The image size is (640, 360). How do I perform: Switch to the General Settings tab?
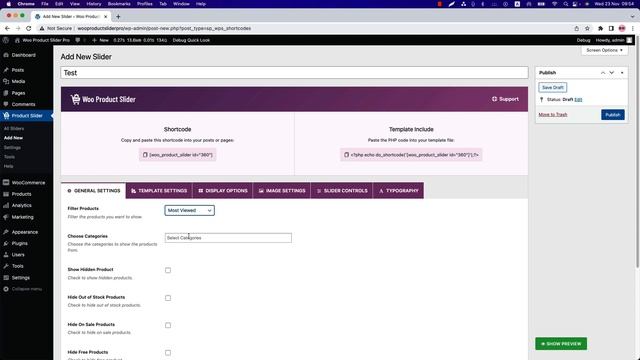(x=93, y=191)
